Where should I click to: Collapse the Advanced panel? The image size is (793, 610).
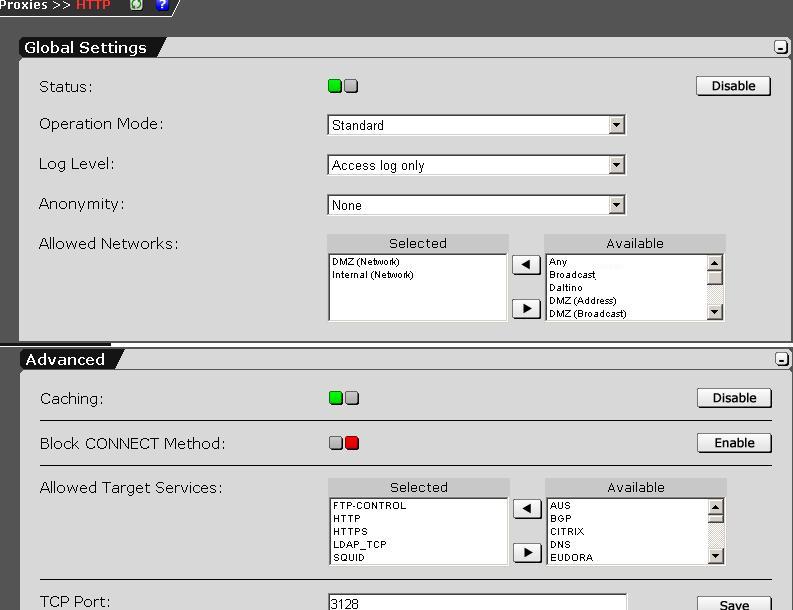point(782,359)
